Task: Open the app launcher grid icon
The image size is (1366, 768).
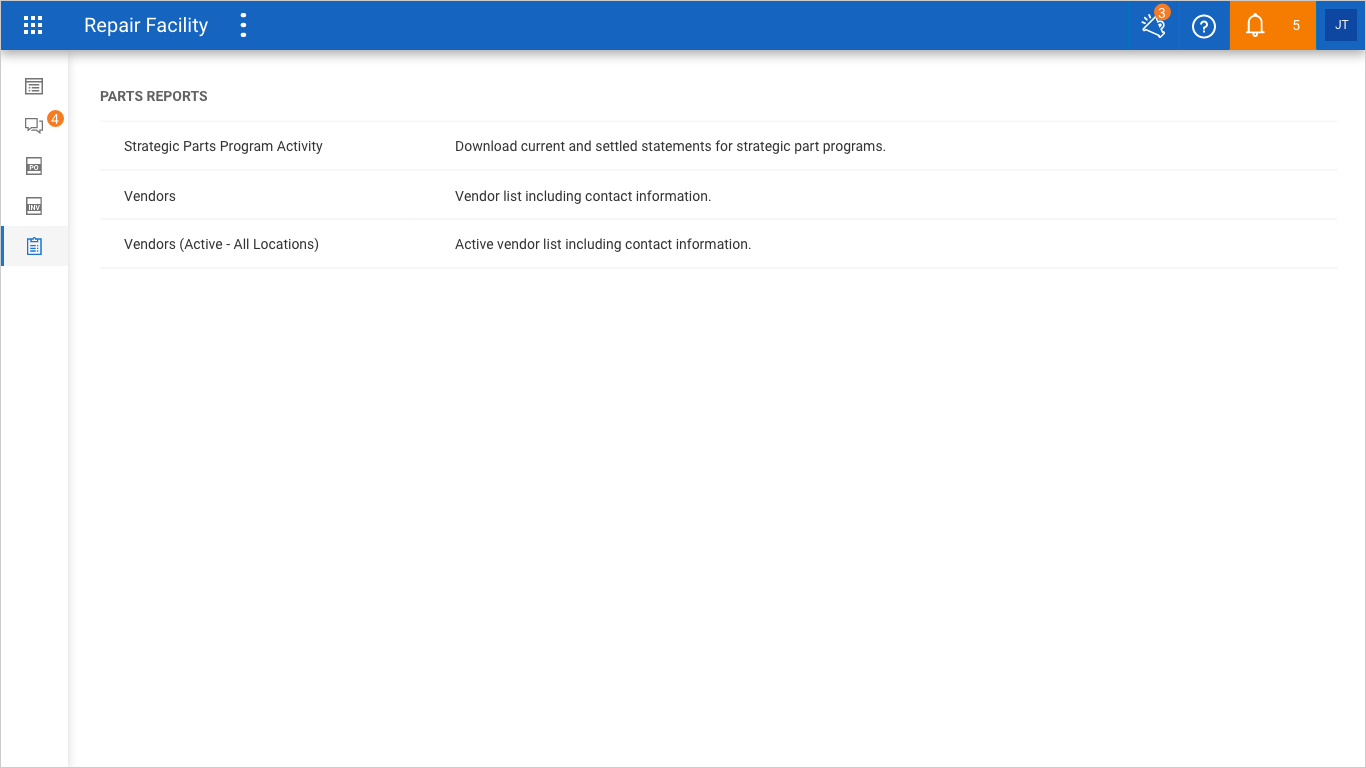Action: tap(33, 26)
